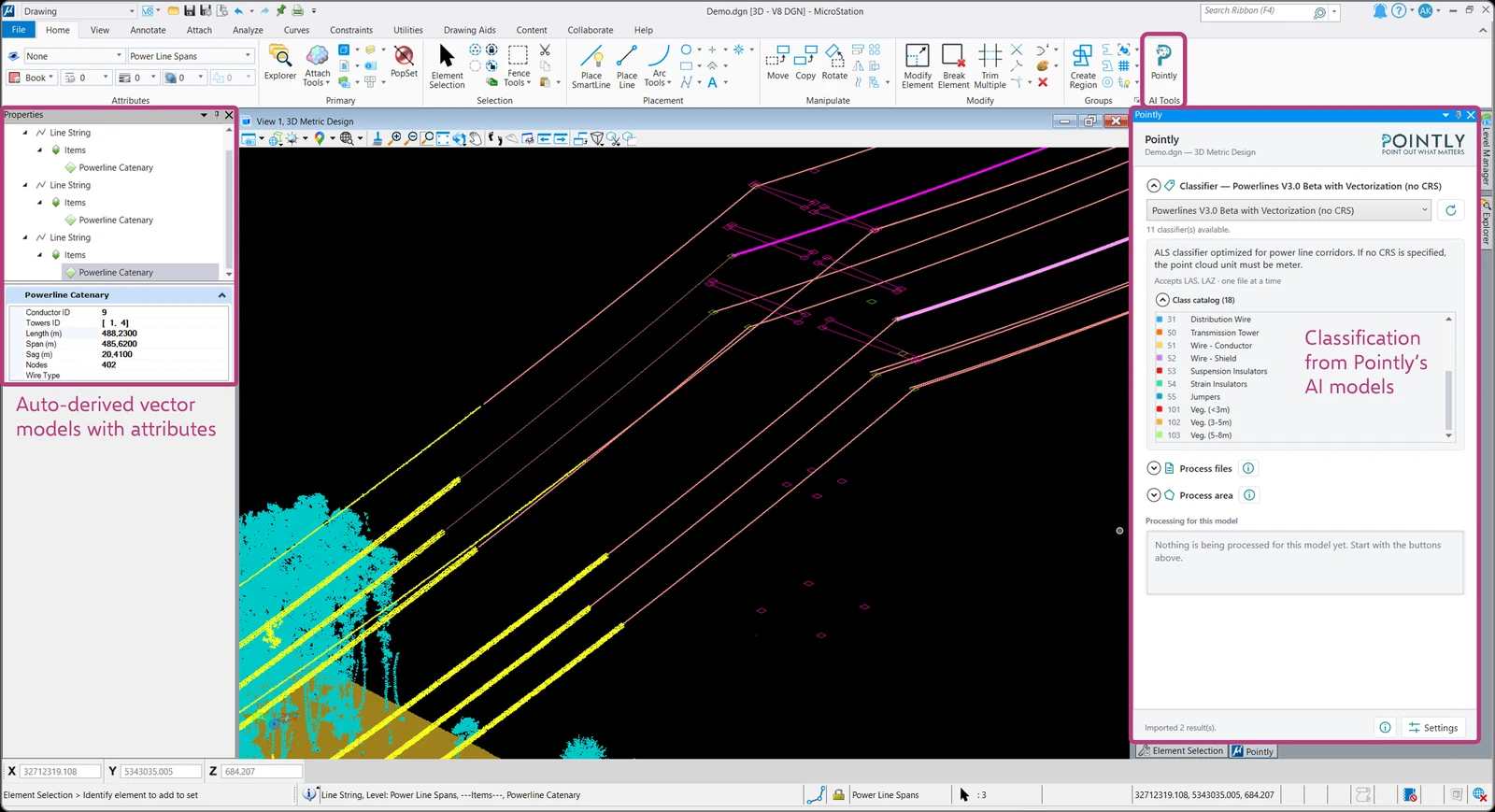The width and height of the screenshot is (1495, 812).
Task: Select the Break Element tool
Action: pos(953,65)
